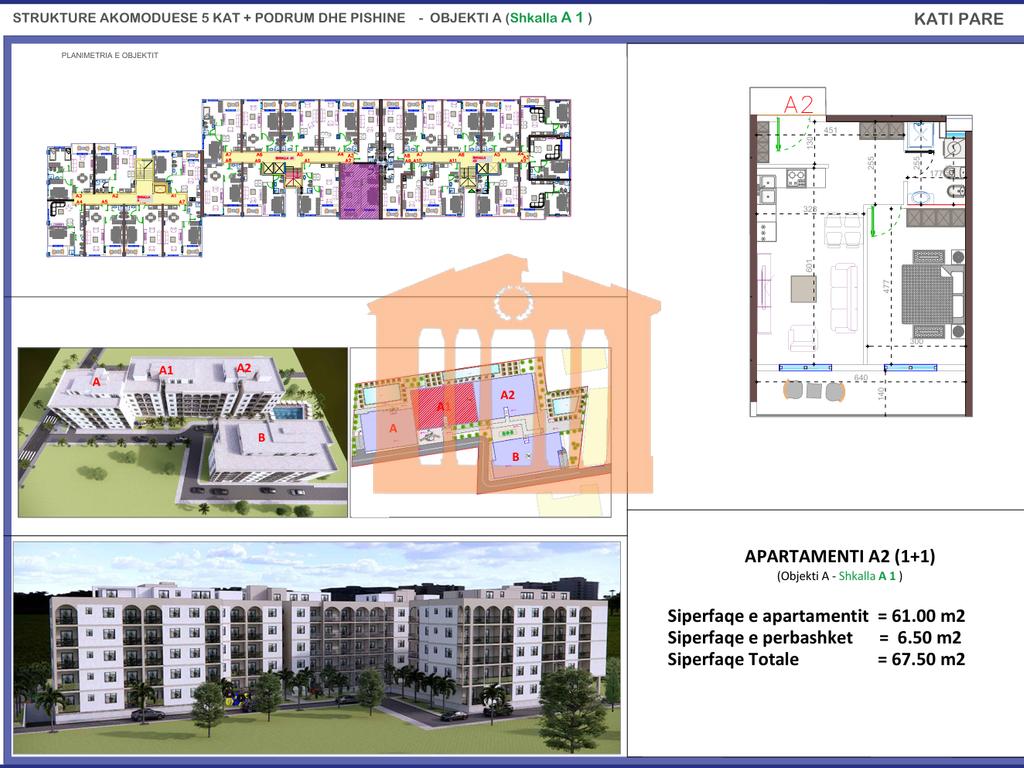Image resolution: width=1024 pixels, height=768 pixels.
Task: Click the 'Siperfaqe e apartamentit' label
Action: point(768,616)
